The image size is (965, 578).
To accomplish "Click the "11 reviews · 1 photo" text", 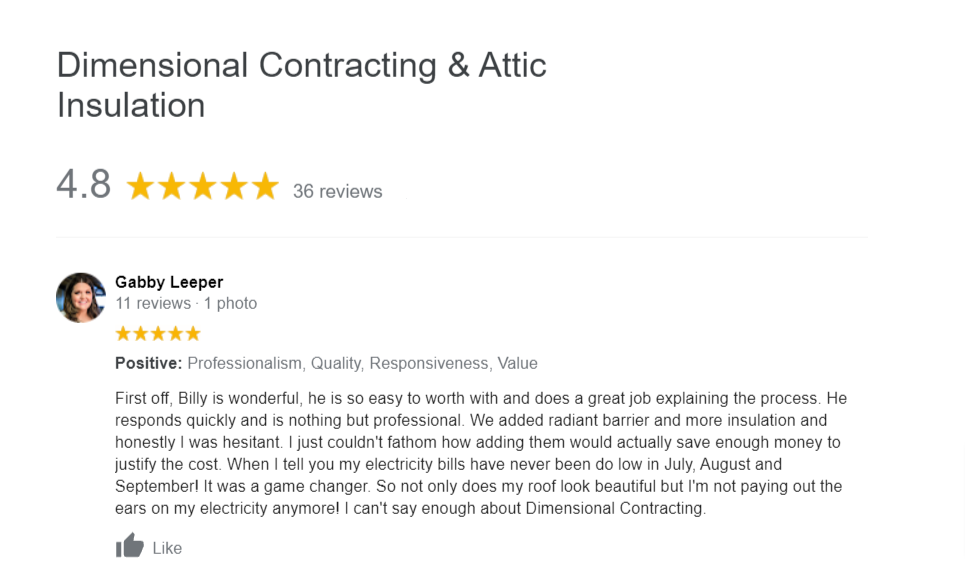I will click(x=186, y=303).
